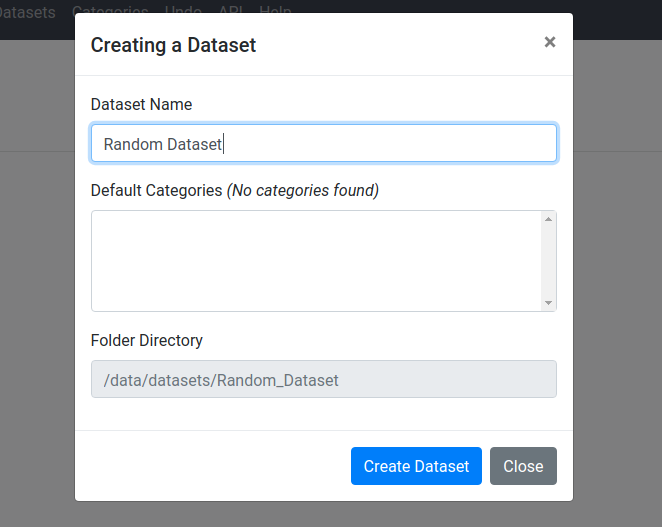Click the Dataset Name text field
Image resolution: width=662 pixels, height=527 pixels.
click(x=323, y=143)
